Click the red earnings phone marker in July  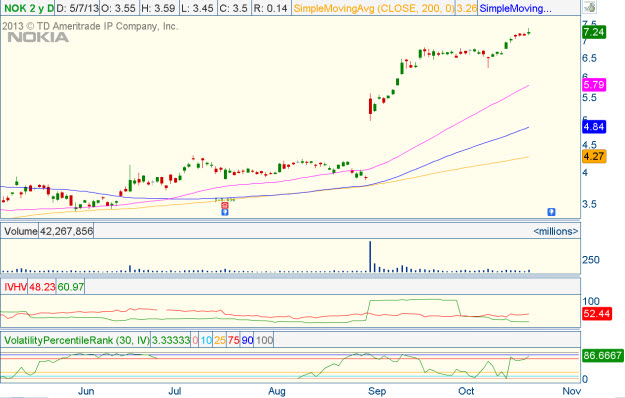[x=225, y=206]
